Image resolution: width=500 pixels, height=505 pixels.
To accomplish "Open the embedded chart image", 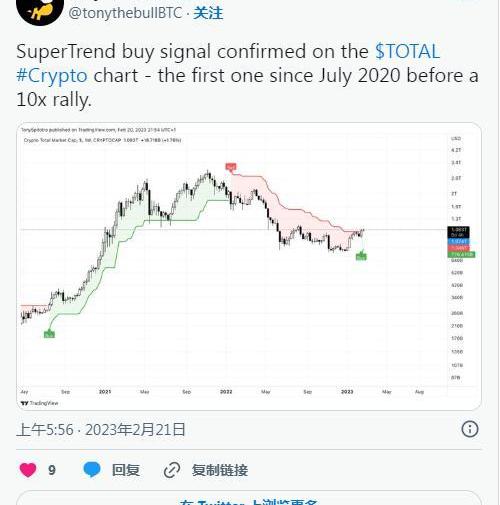I will (x=249, y=266).
